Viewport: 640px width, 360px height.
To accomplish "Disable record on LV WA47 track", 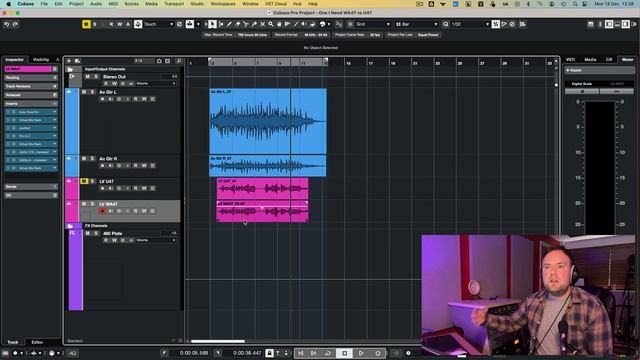I will (102, 211).
